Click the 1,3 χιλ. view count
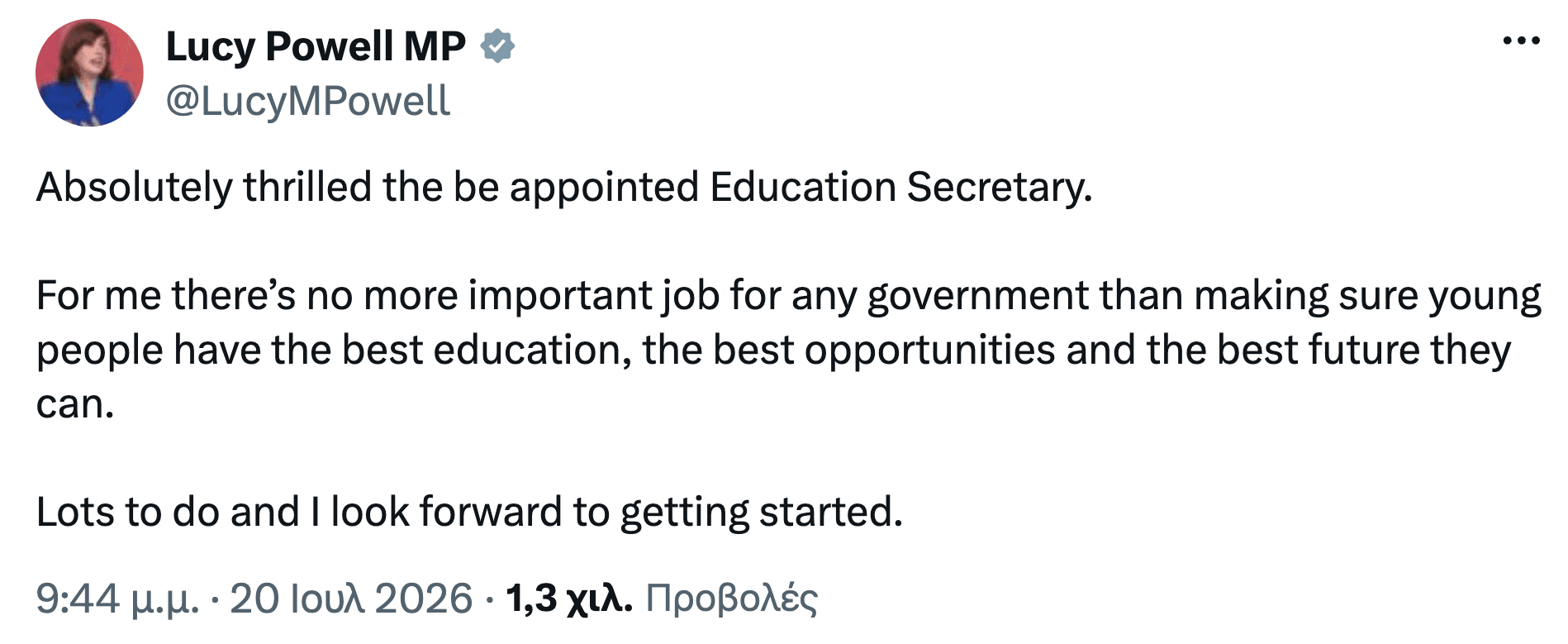This screenshot has width=1568, height=644. coord(569,598)
